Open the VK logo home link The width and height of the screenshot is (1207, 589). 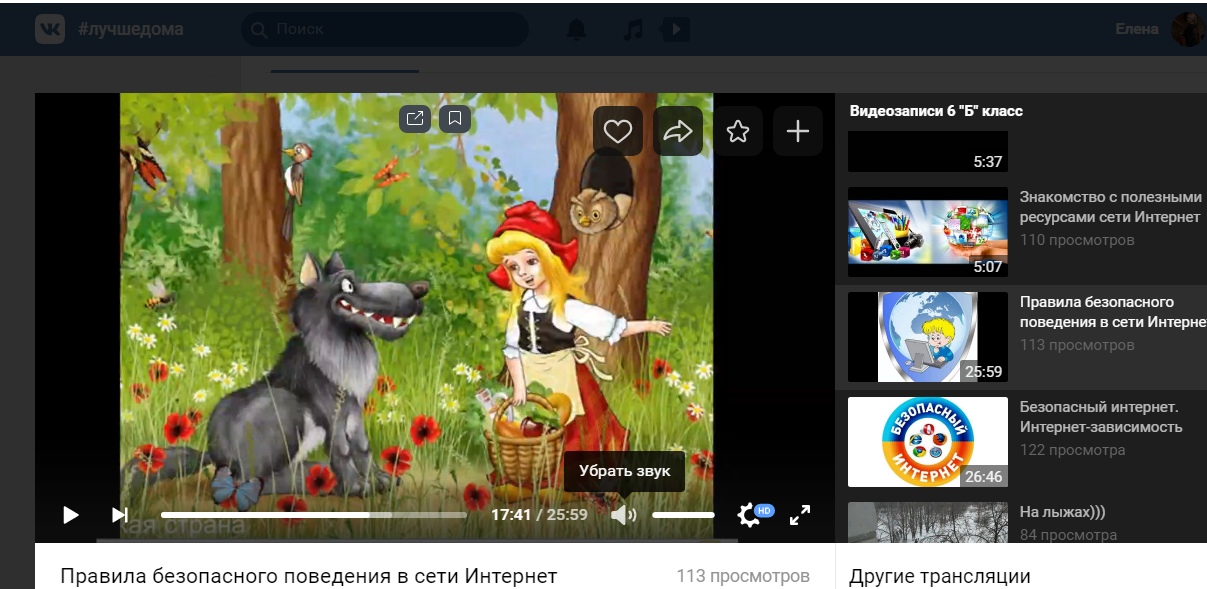50,29
